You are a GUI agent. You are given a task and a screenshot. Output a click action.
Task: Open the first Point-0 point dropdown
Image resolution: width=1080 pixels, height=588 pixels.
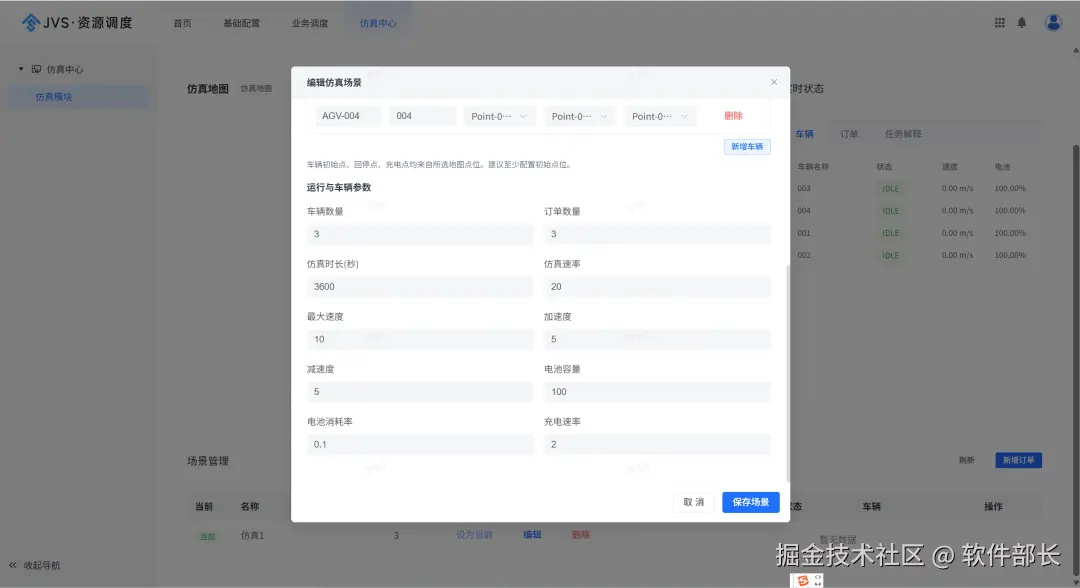[x=499, y=115]
